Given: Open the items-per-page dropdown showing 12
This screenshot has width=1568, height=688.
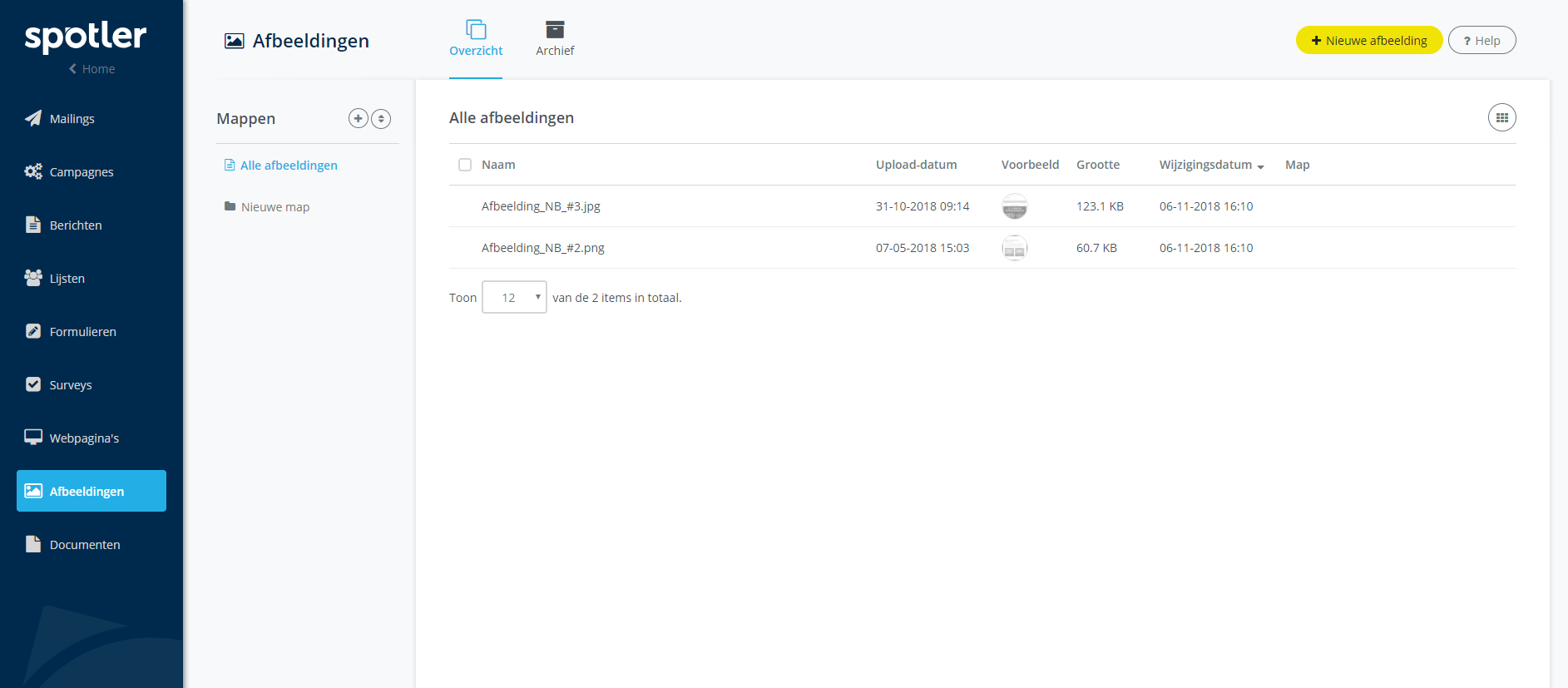Looking at the screenshot, I should (514, 297).
